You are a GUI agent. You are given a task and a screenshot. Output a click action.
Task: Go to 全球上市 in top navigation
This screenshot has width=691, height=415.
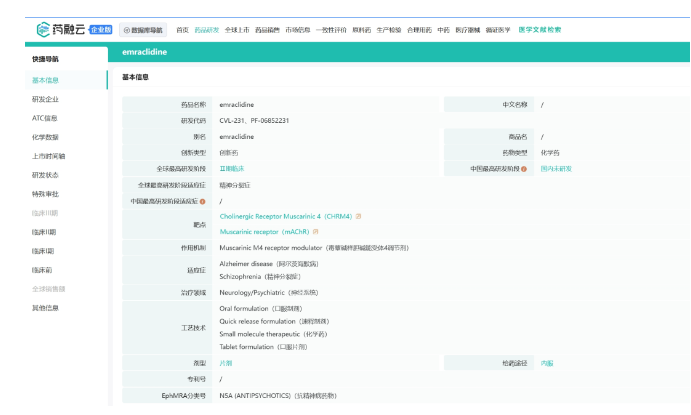pos(238,30)
